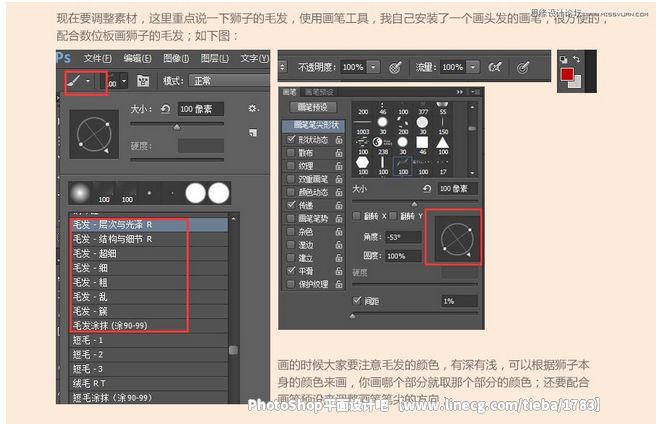Uncheck the 间距 checkbox

tap(357, 301)
